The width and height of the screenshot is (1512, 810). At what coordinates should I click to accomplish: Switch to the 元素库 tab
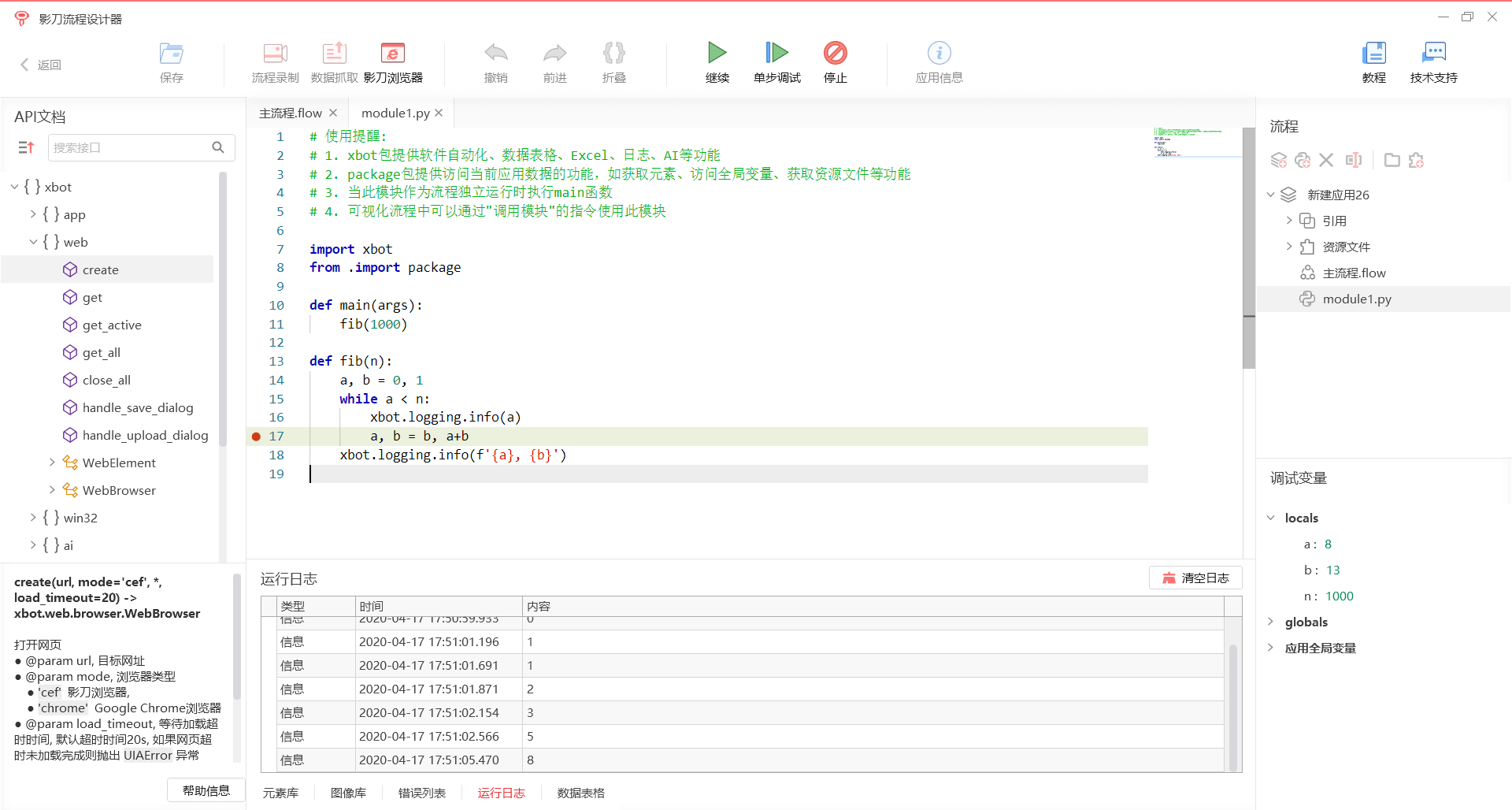point(280,793)
